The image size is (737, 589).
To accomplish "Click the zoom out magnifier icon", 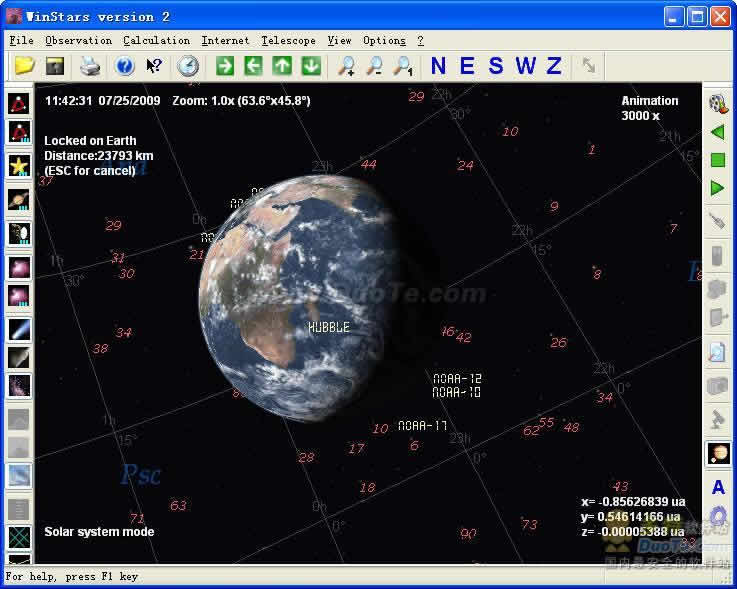I will 375,67.
